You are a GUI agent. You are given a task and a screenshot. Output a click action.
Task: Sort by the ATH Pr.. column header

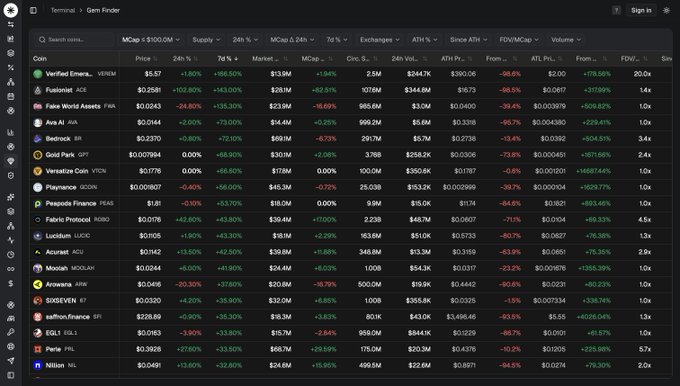[x=456, y=59]
